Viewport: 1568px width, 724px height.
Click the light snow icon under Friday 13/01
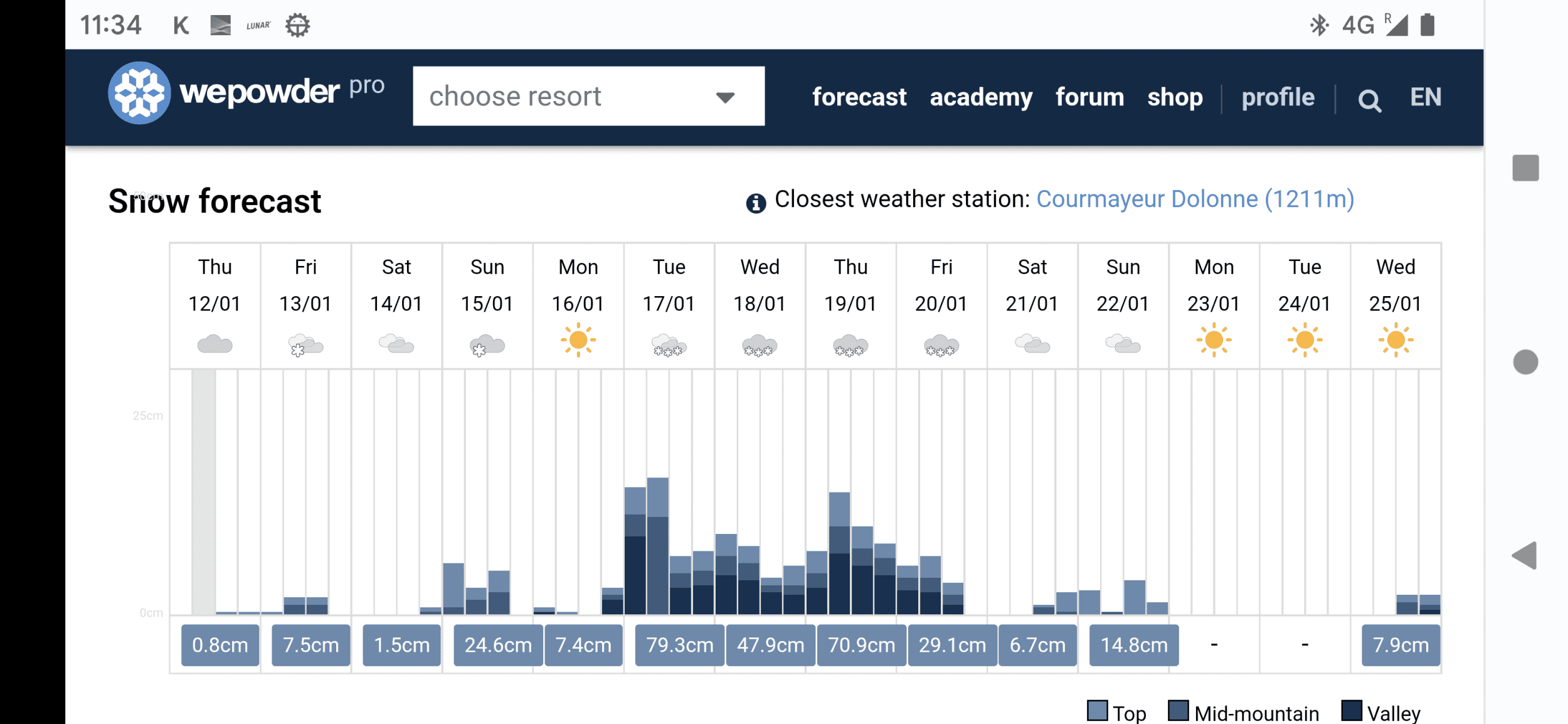click(x=305, y=344)
